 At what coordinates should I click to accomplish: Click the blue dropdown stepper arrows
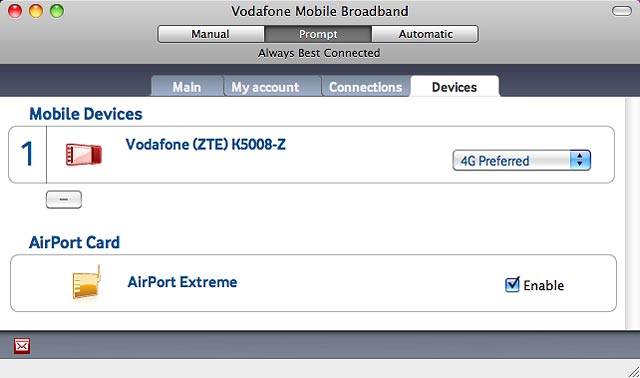[x=580, y=160]
